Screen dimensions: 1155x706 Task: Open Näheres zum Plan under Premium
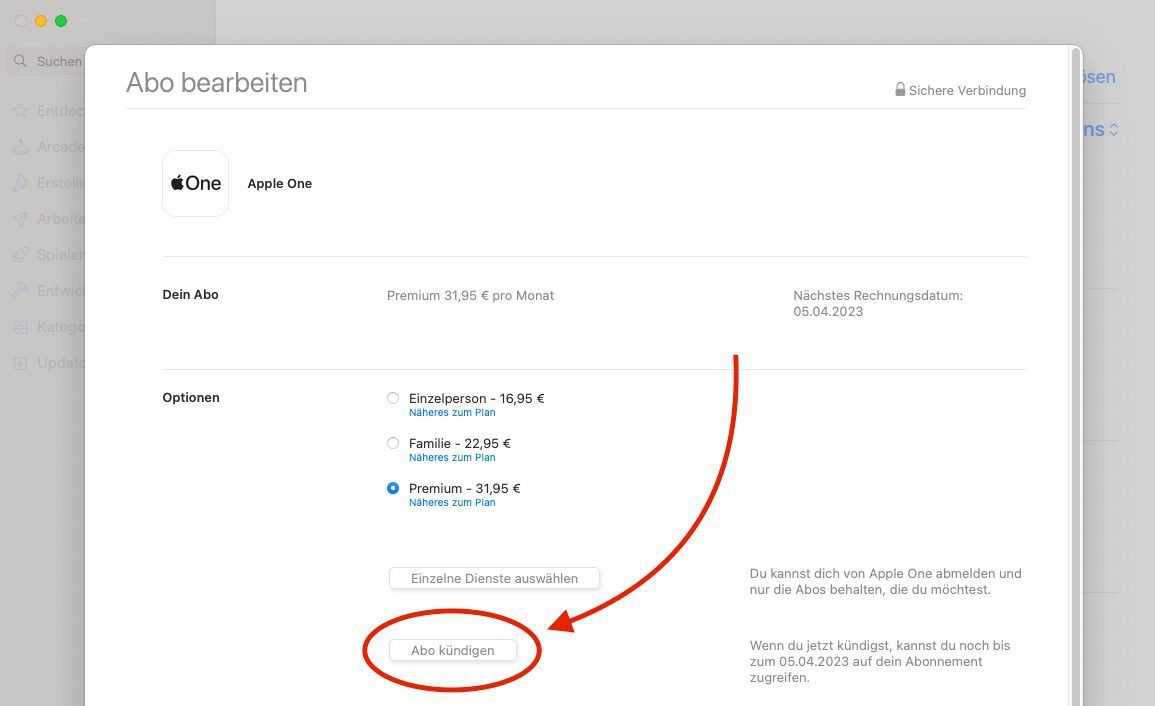(x=452, y=502)
